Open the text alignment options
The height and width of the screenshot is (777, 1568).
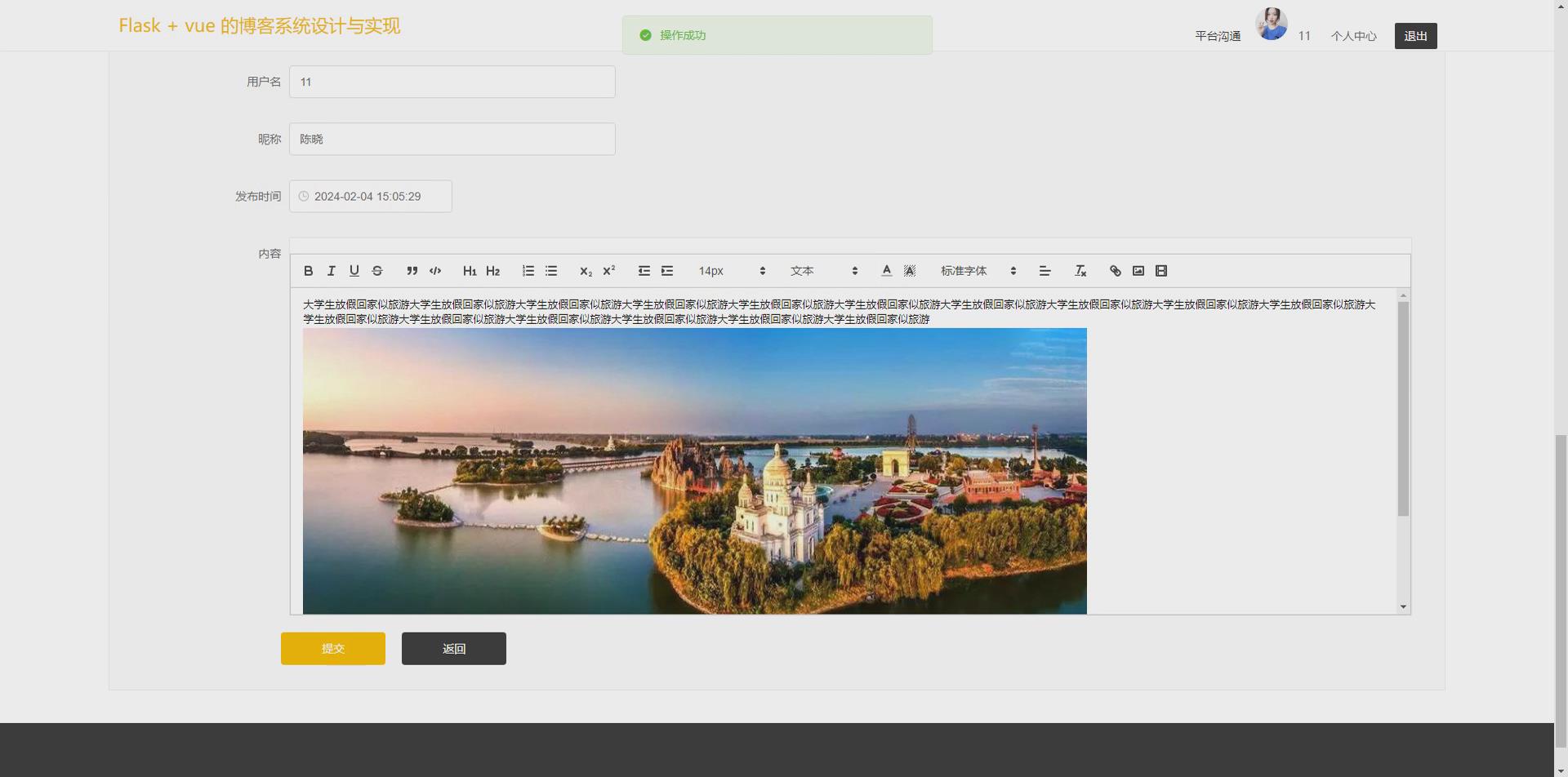click(x=1045, y=271)
